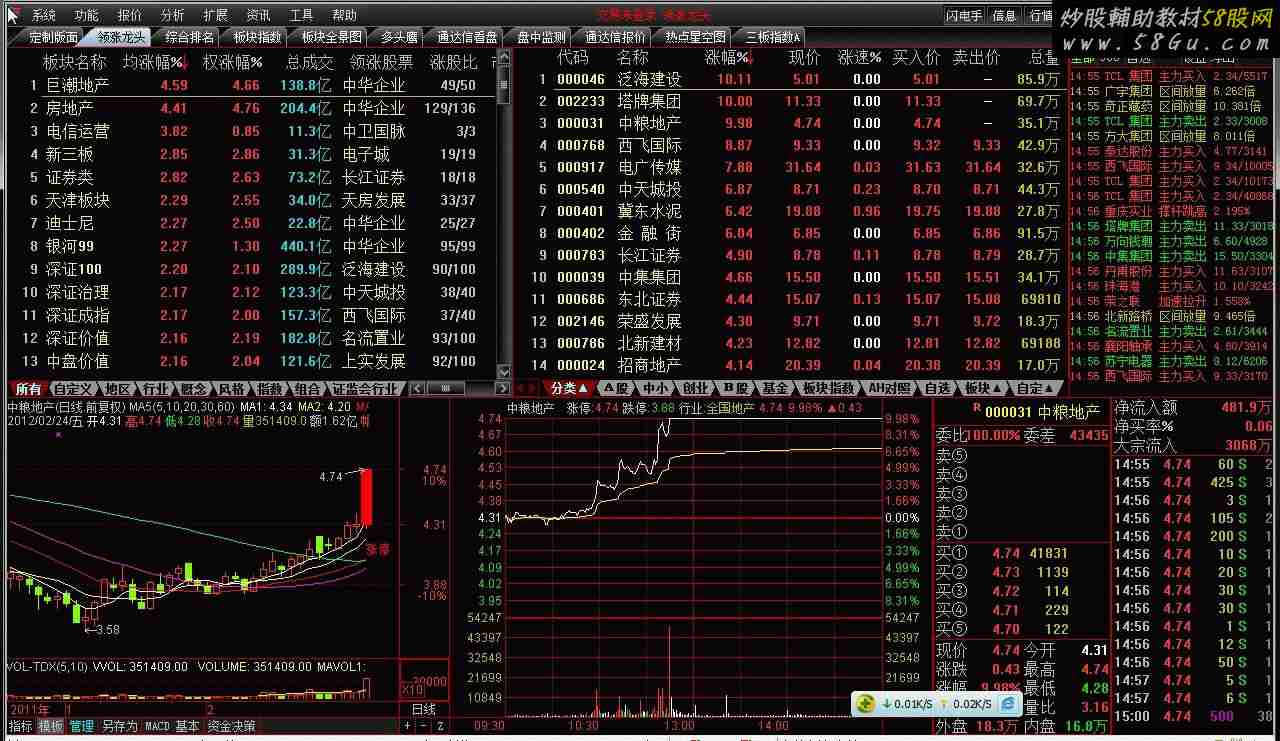Open the 报价 menu
Image resolution: width=1280 pixels, height=741 pixels.
click(129, 15)
